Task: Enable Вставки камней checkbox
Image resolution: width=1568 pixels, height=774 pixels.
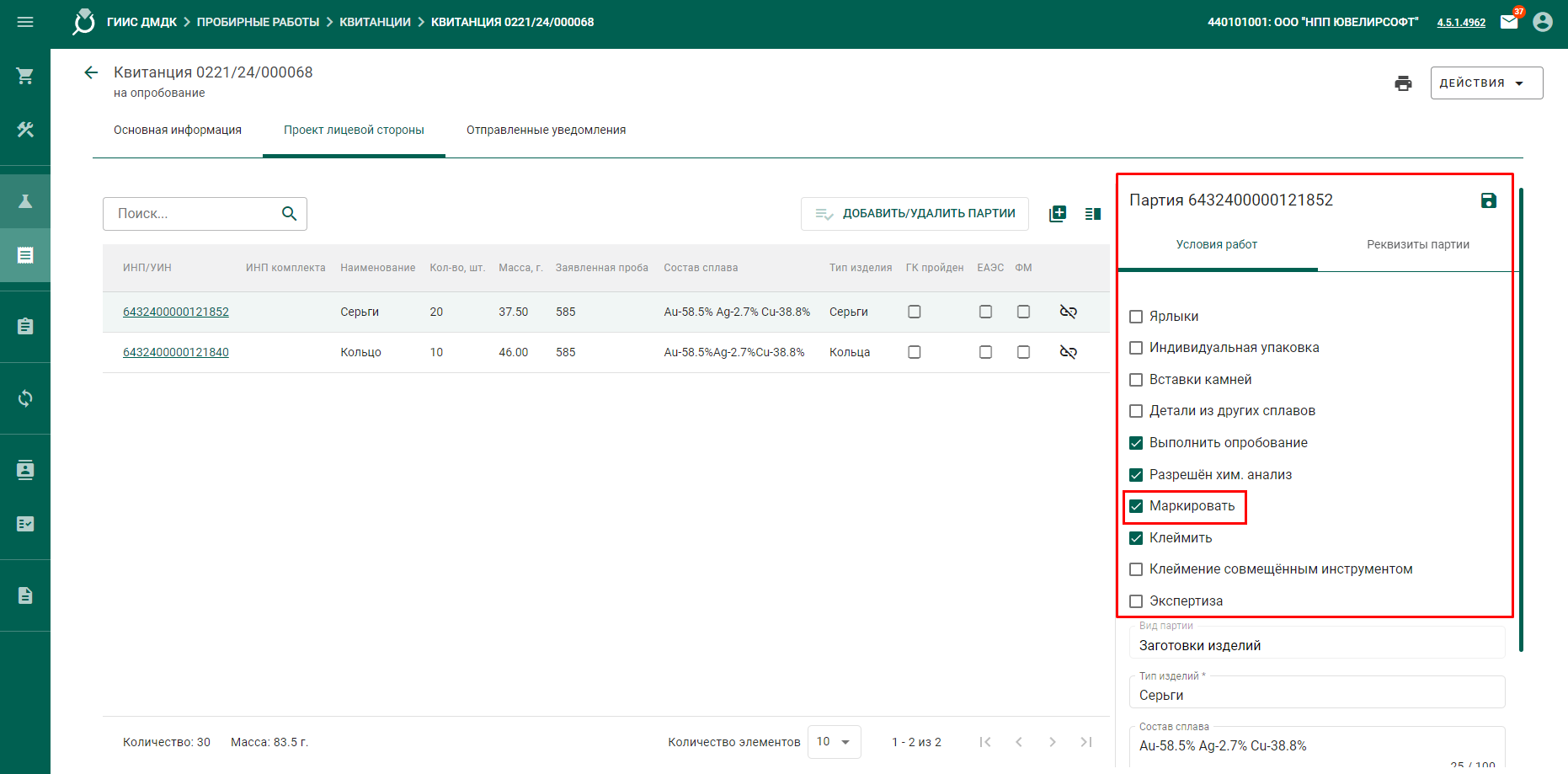Action: [x=1136, y=380]
